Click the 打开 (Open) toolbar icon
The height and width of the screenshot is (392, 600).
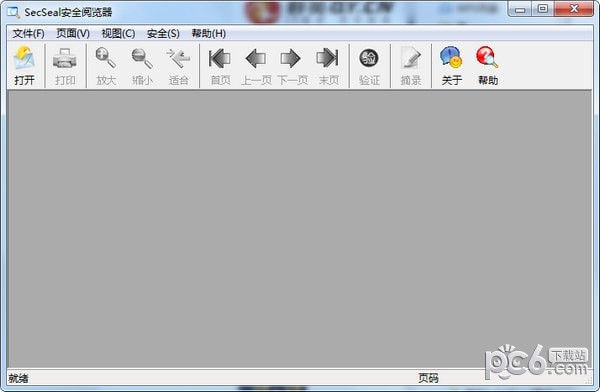[24, 58]
